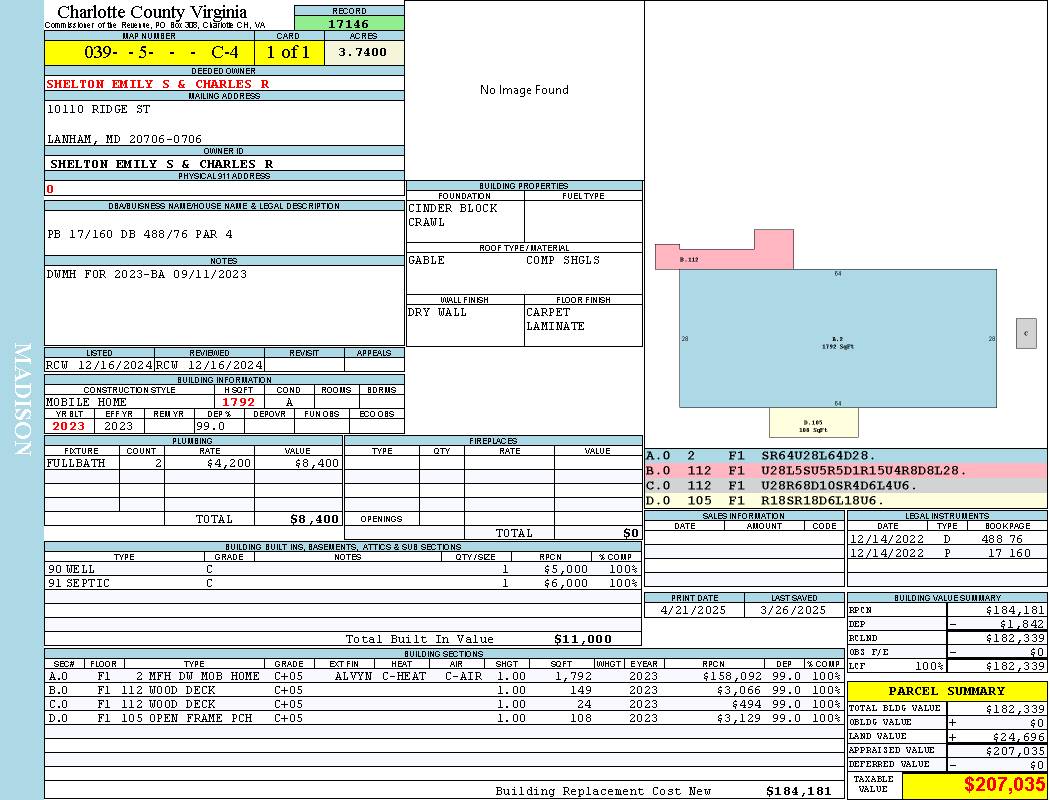Click sketch code row A.0 SR64U28L64D28
1050x800 pixels.
[x=846, y=456]
